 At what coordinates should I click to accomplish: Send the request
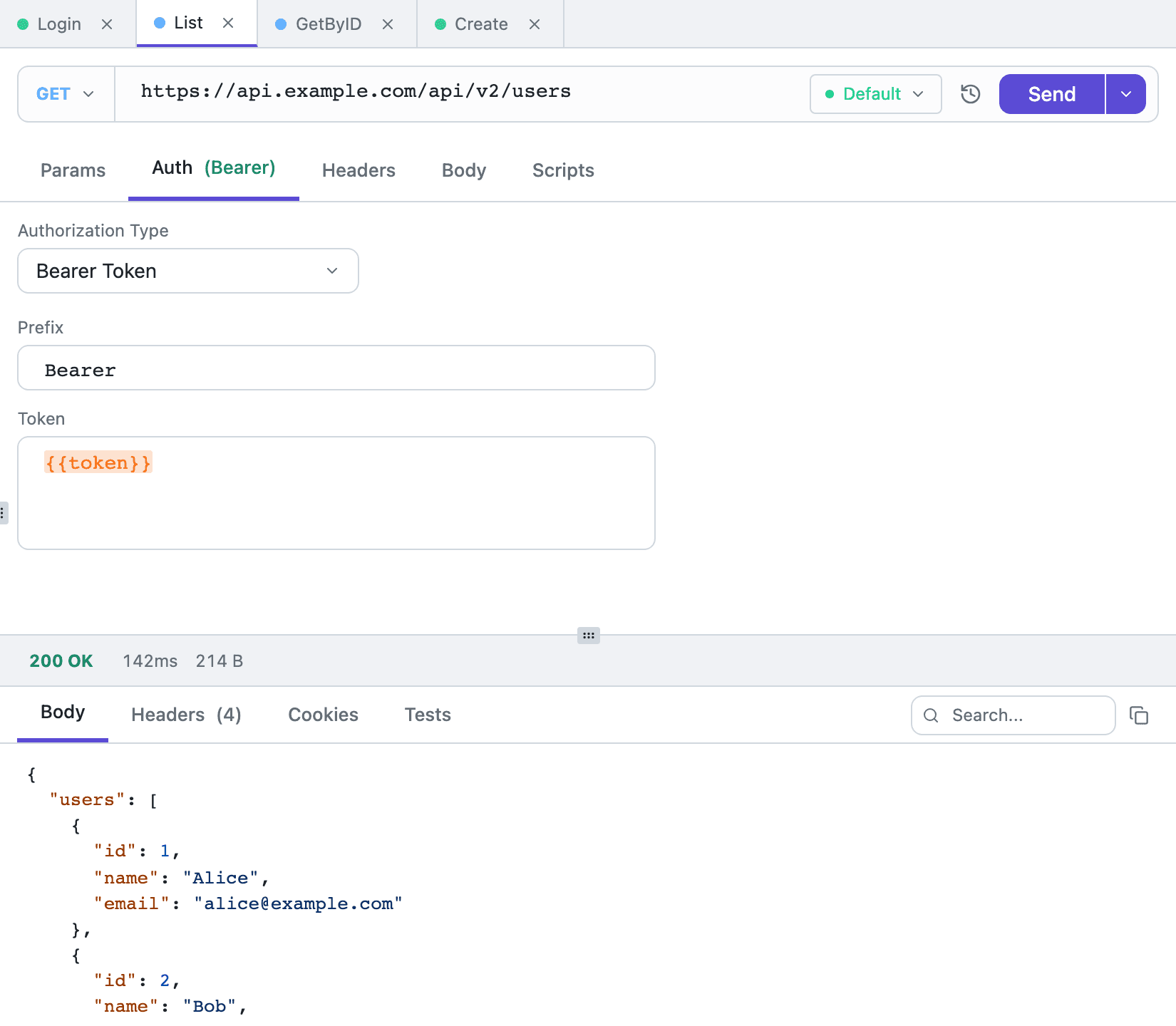[1052, 94]
